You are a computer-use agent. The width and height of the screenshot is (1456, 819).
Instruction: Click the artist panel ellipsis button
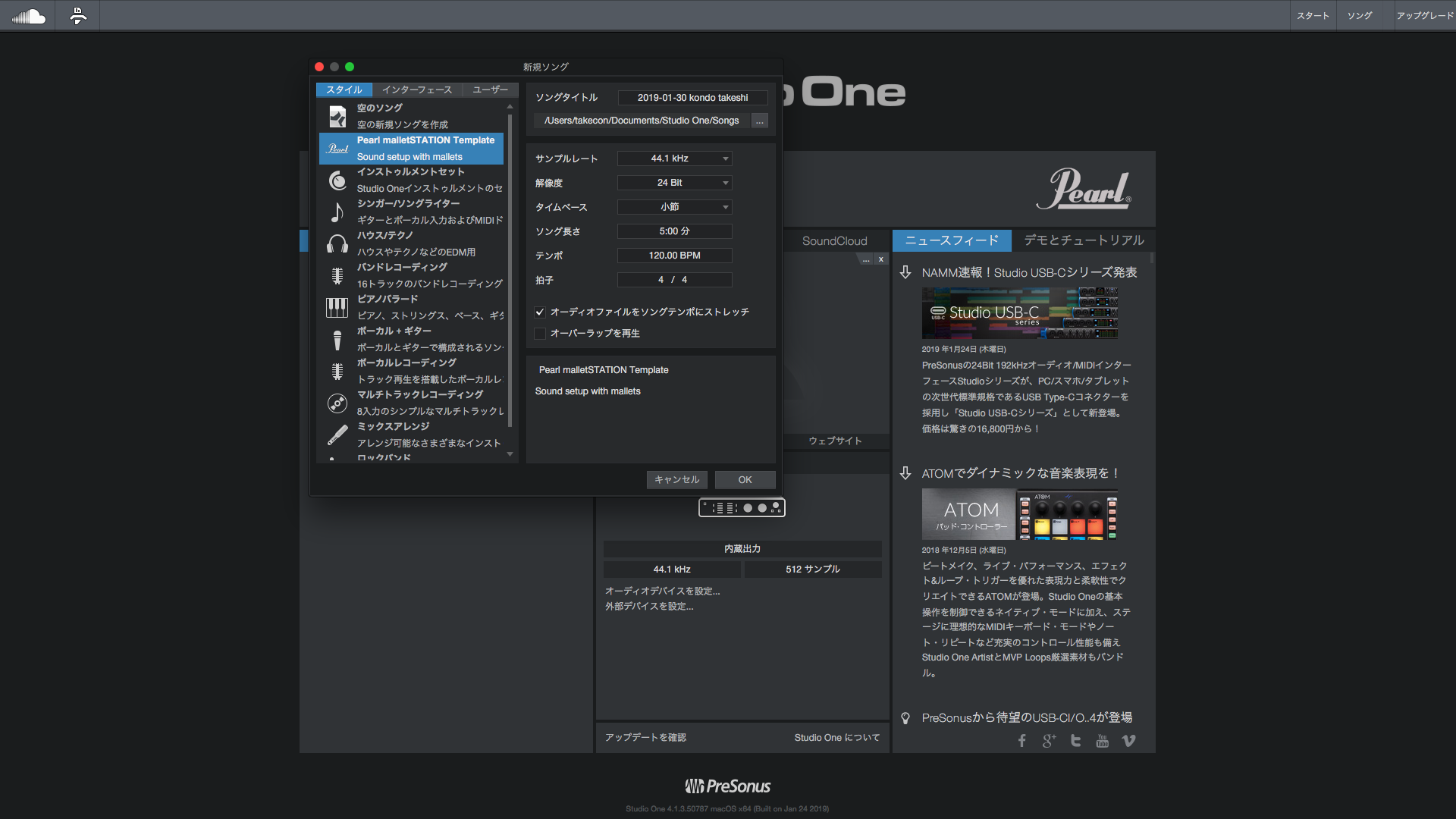[x=866, y=259]
